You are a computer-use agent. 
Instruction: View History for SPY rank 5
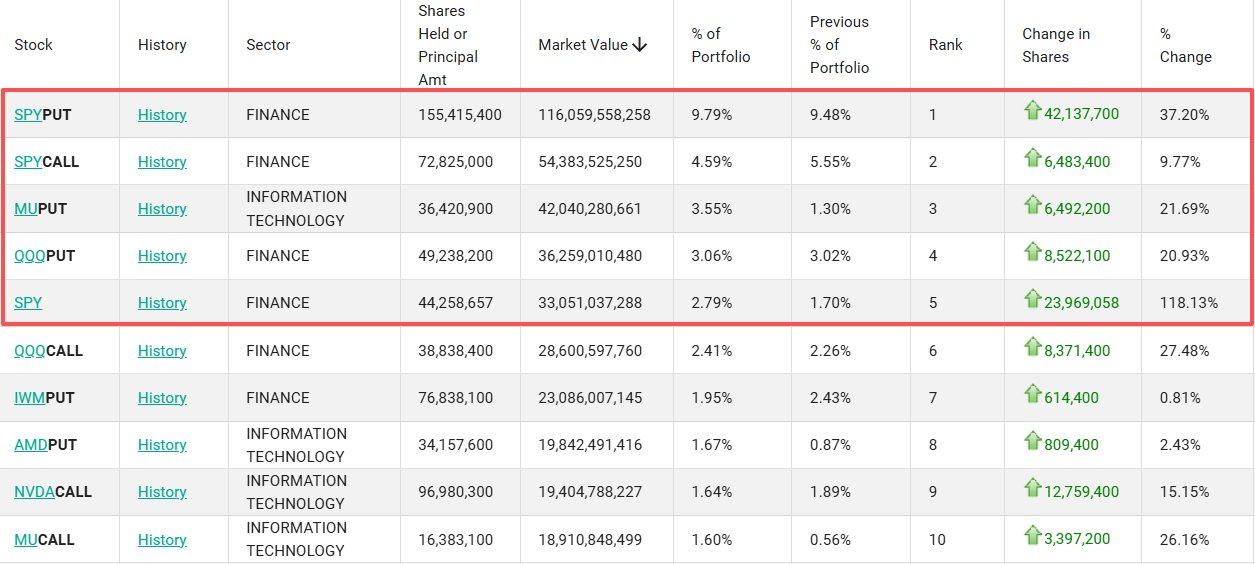pyautogui.click(x=162, y=303)
